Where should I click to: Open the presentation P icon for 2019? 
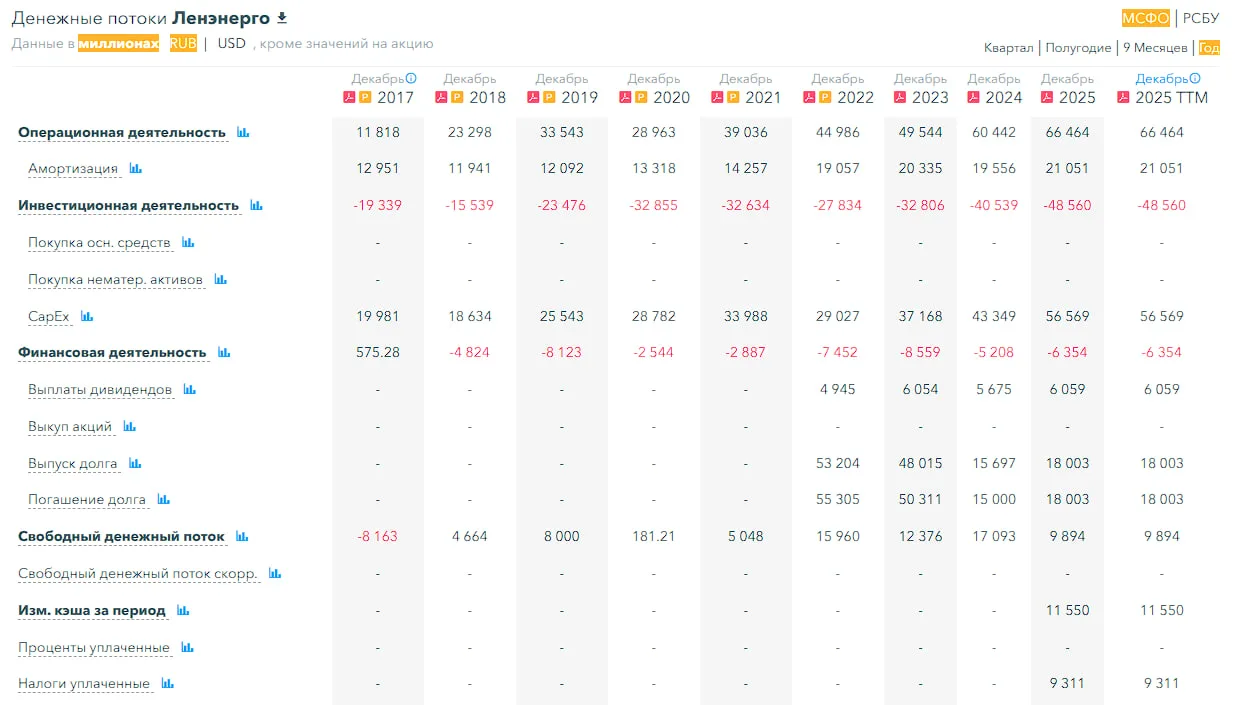coord(549,97)
